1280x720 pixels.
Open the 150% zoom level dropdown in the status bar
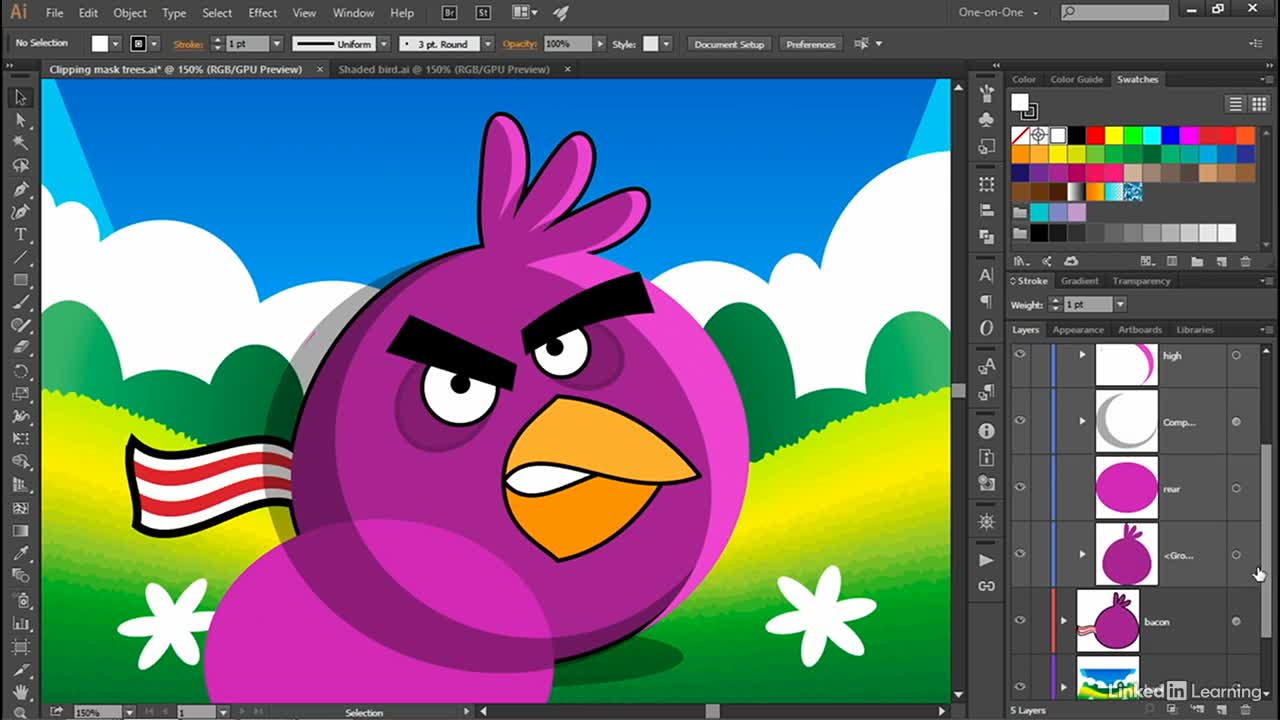(129, 712)
